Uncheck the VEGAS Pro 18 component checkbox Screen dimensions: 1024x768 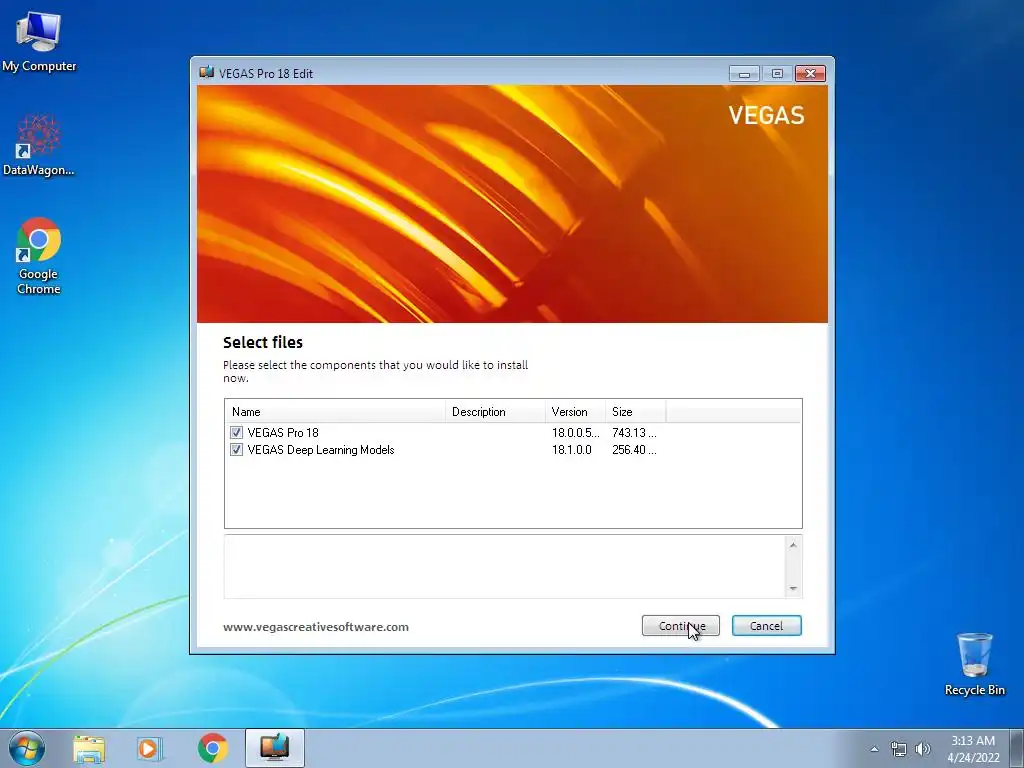pos(236,432)
